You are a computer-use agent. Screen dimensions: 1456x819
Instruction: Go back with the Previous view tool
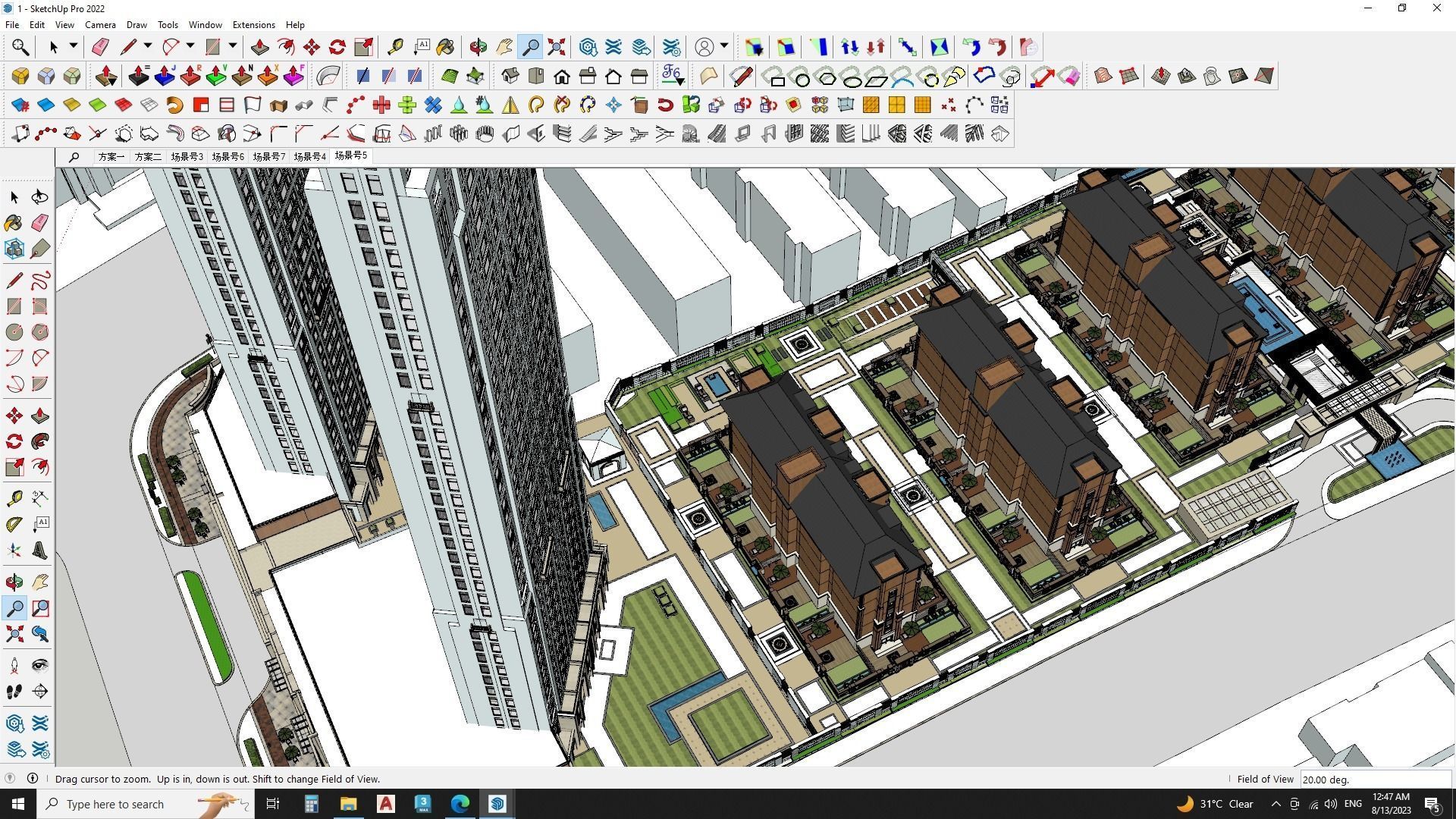coord(39,634)
